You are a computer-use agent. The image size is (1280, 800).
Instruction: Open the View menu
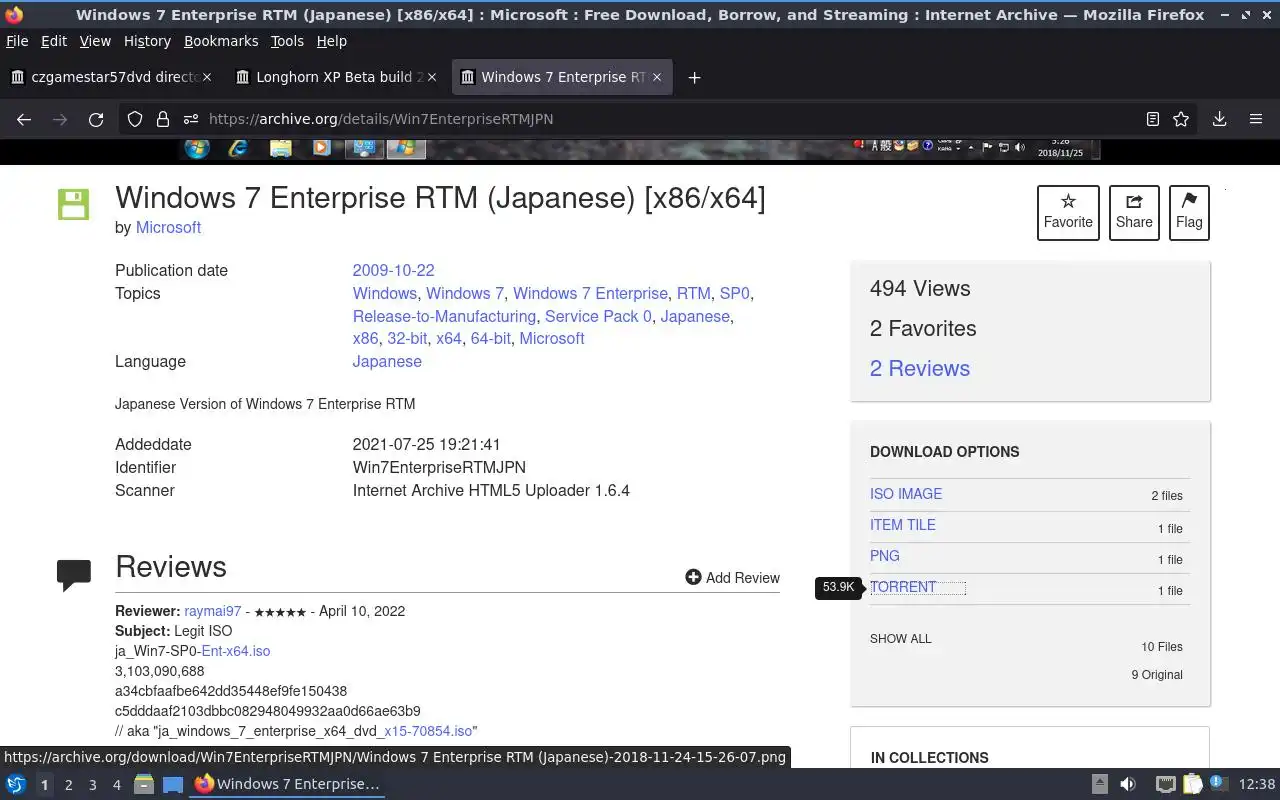95,41
